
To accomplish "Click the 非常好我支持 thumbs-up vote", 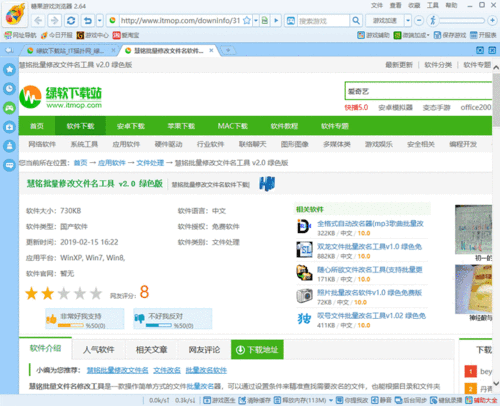I will coord(85,319).
